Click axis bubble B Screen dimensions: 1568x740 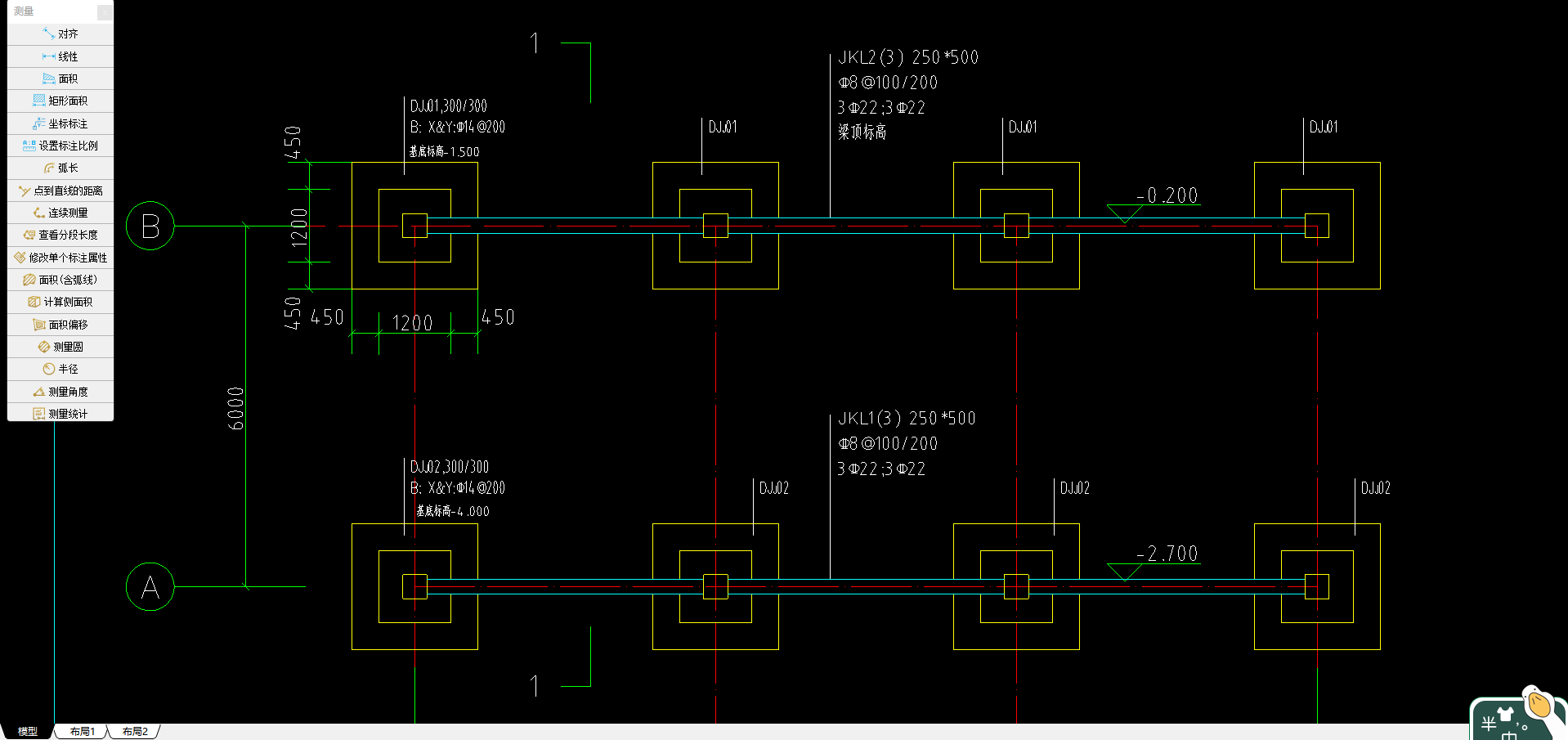[150, 226]
